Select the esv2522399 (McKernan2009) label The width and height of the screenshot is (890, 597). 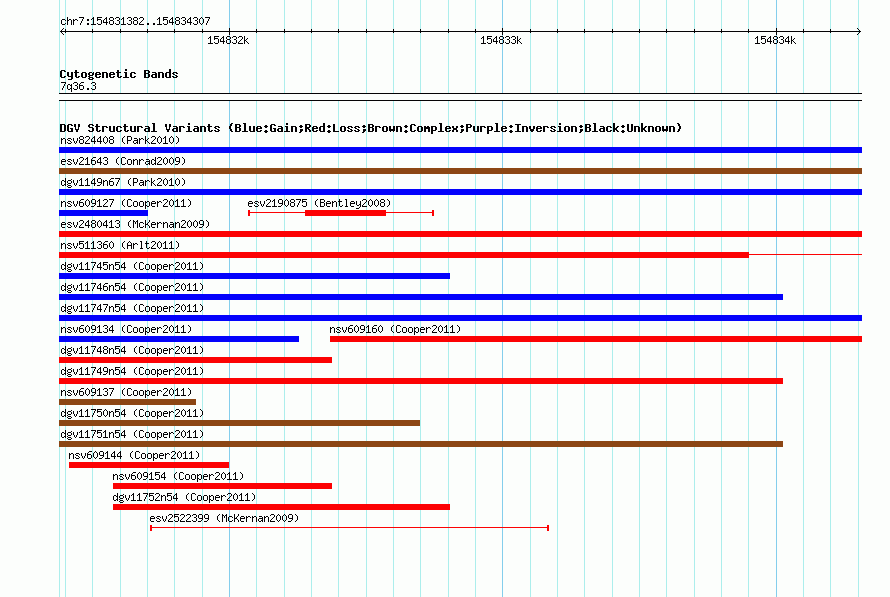224,518
